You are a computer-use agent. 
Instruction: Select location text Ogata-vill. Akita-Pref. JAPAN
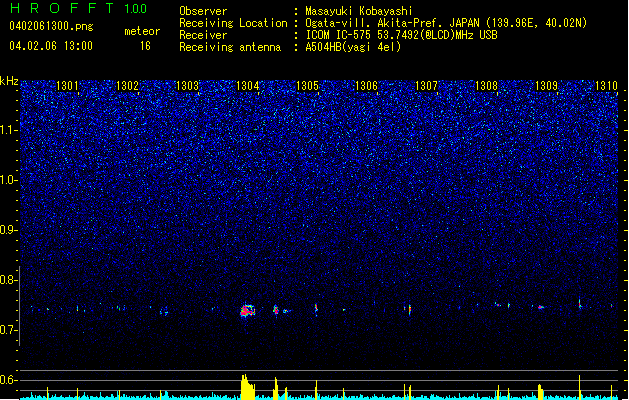[393, 23]
